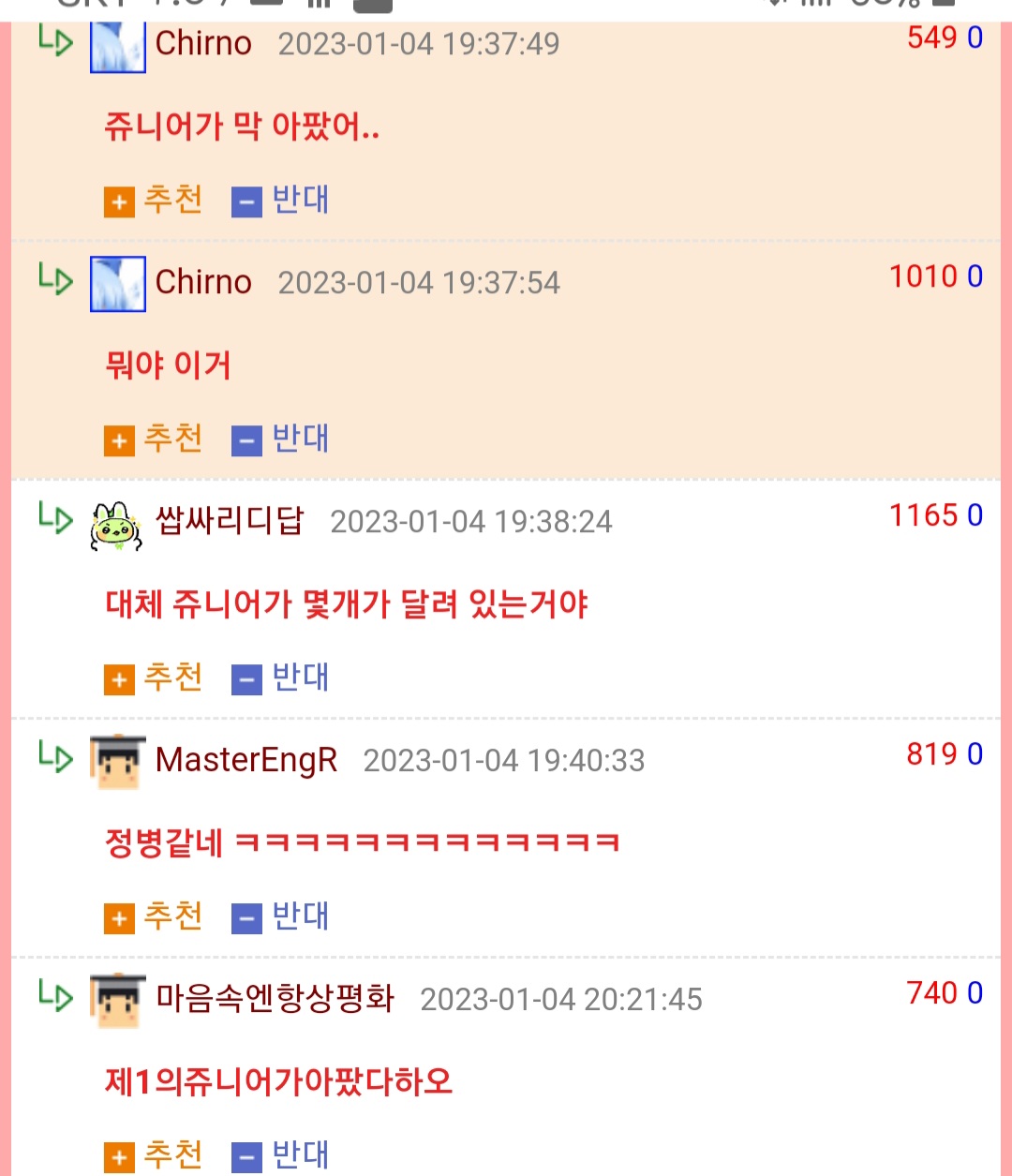
Task: Open Chirno's avatar on the 19:37:54 comment
Action: [x=118, y=283]
